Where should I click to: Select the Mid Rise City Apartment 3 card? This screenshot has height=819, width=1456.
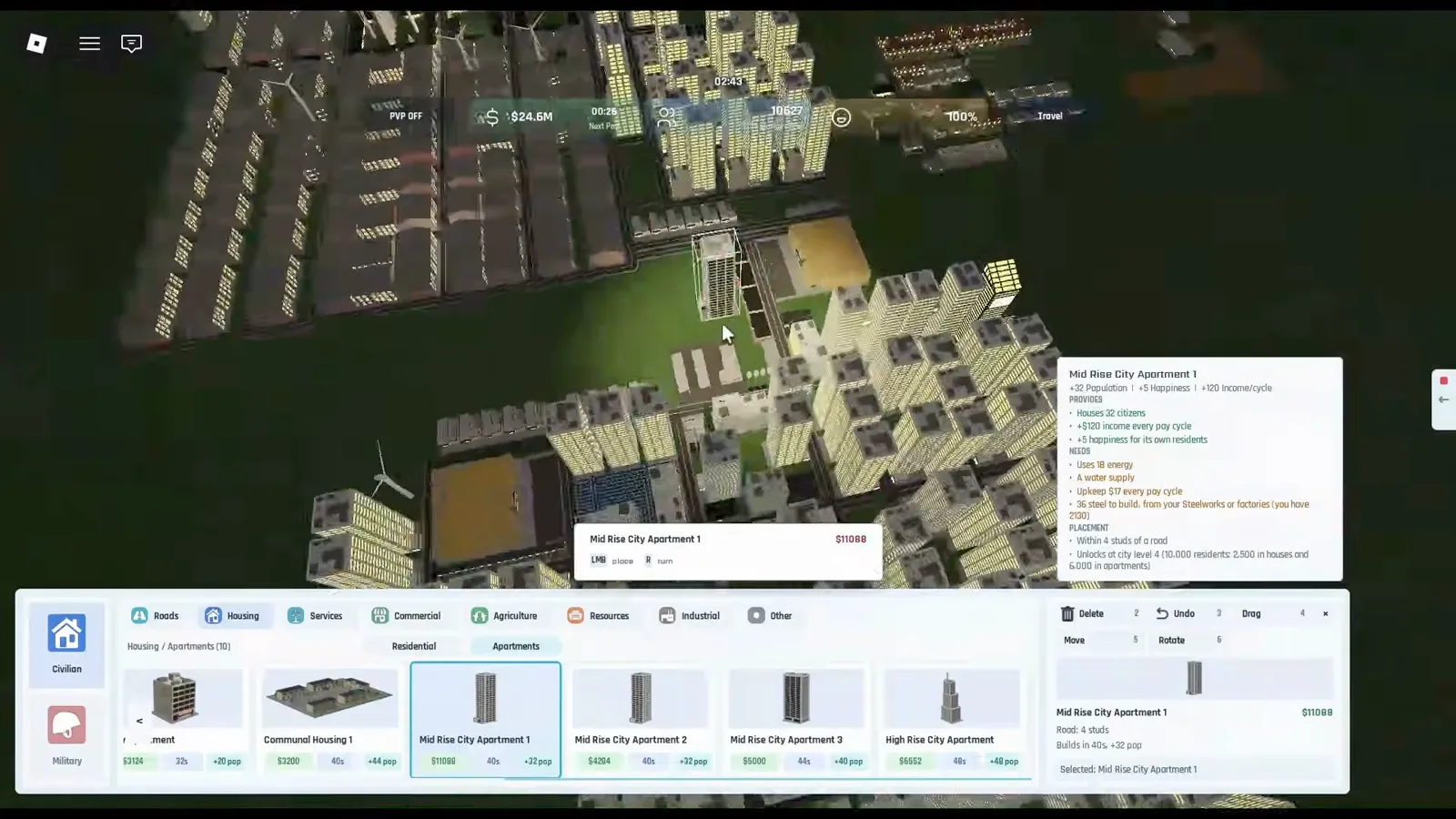[x=797, y=720]
